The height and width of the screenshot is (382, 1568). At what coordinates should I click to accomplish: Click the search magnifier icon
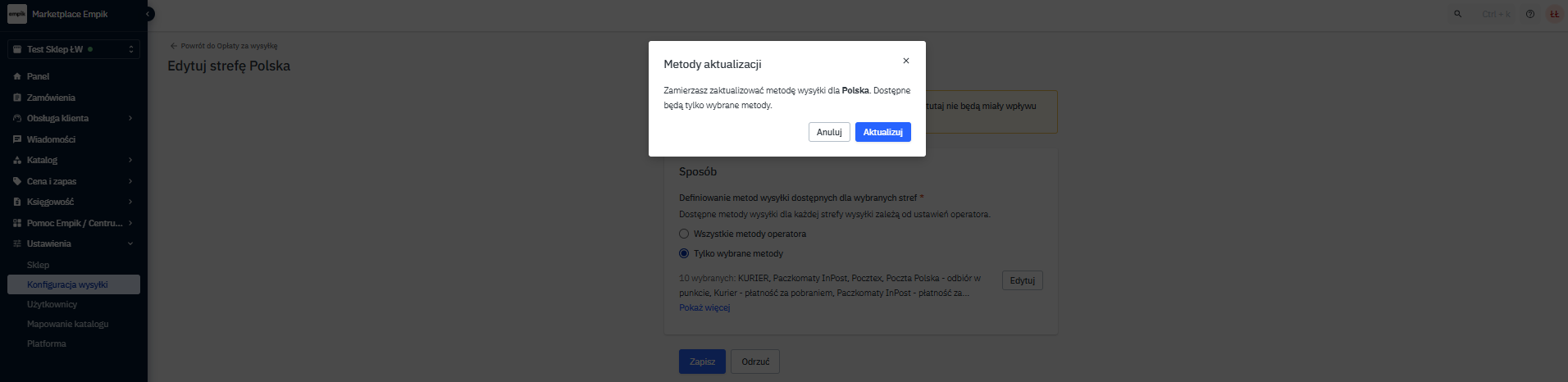pyautogui.click(x=1457, y=14)
